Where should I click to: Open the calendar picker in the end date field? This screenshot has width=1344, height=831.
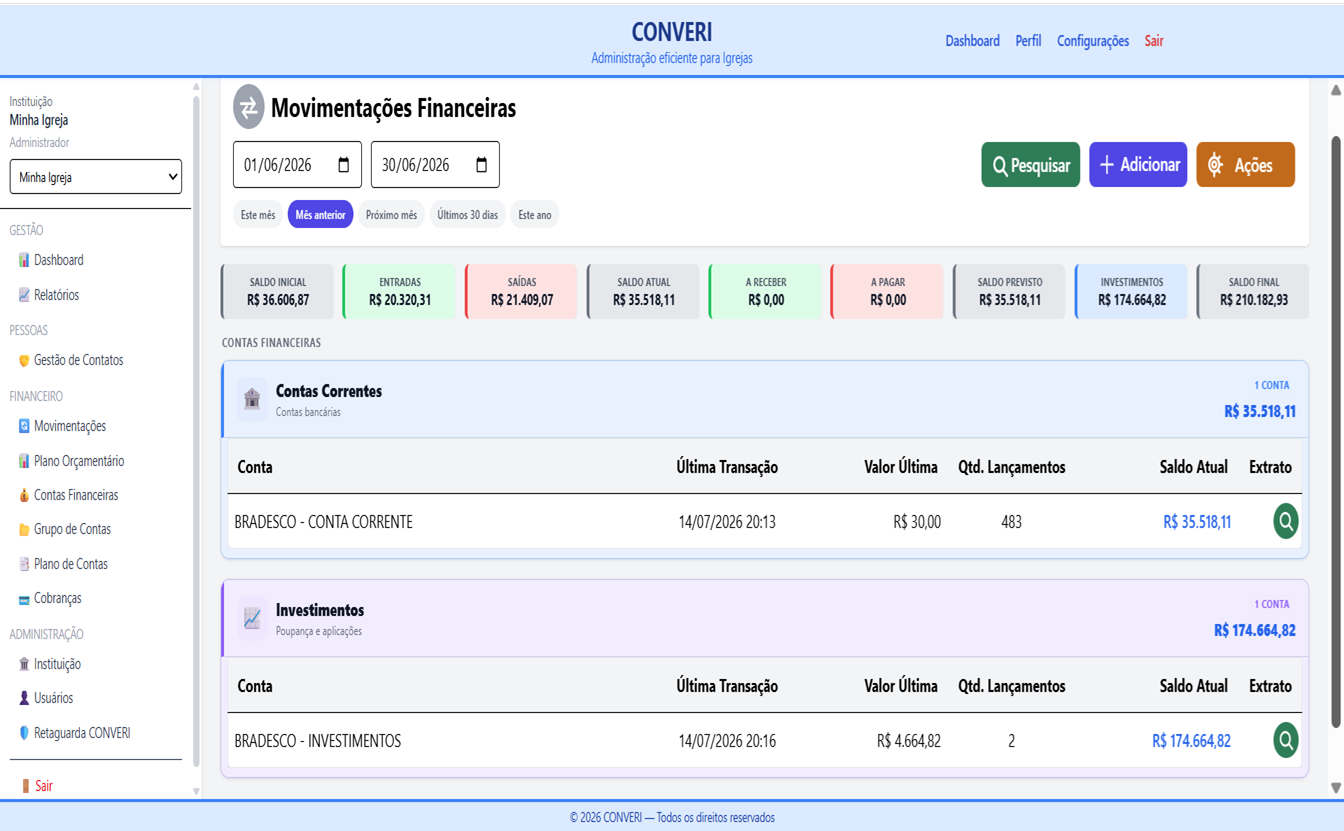[x=482, y=165]
